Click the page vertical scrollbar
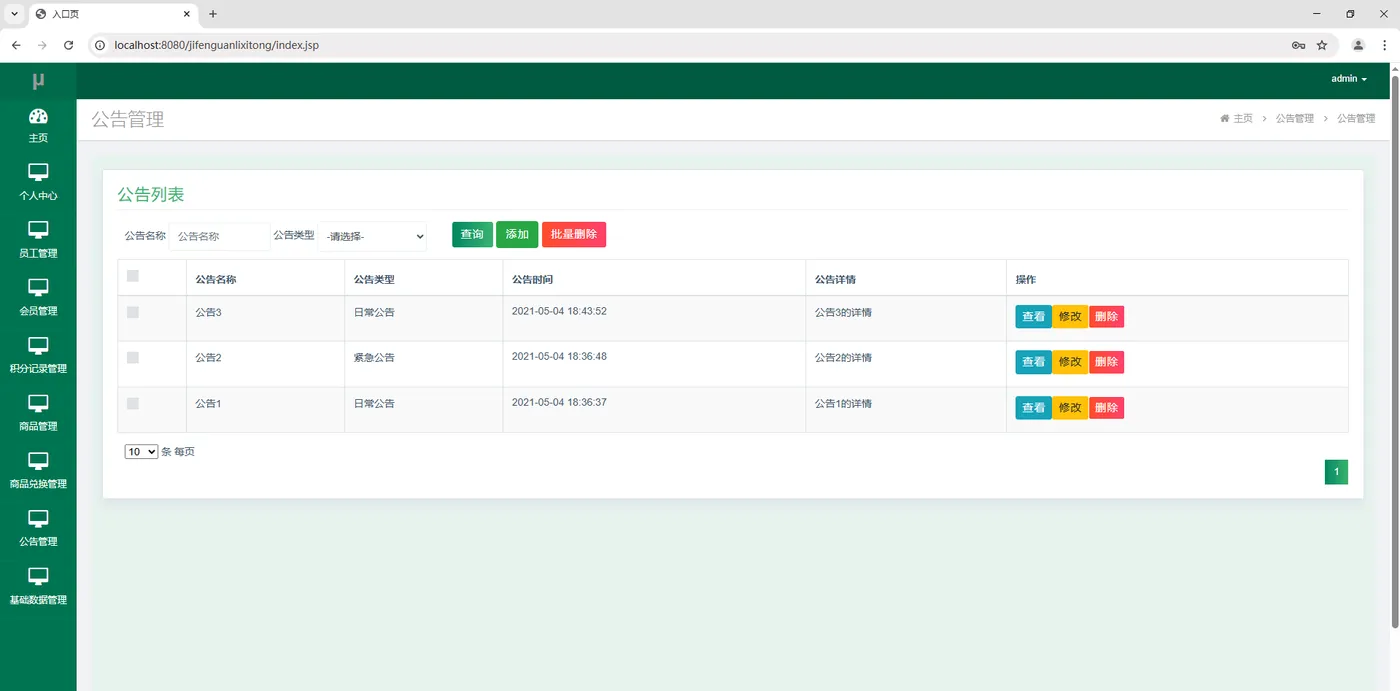This screenshot has width=1400, height=691. click(1395, 350)
